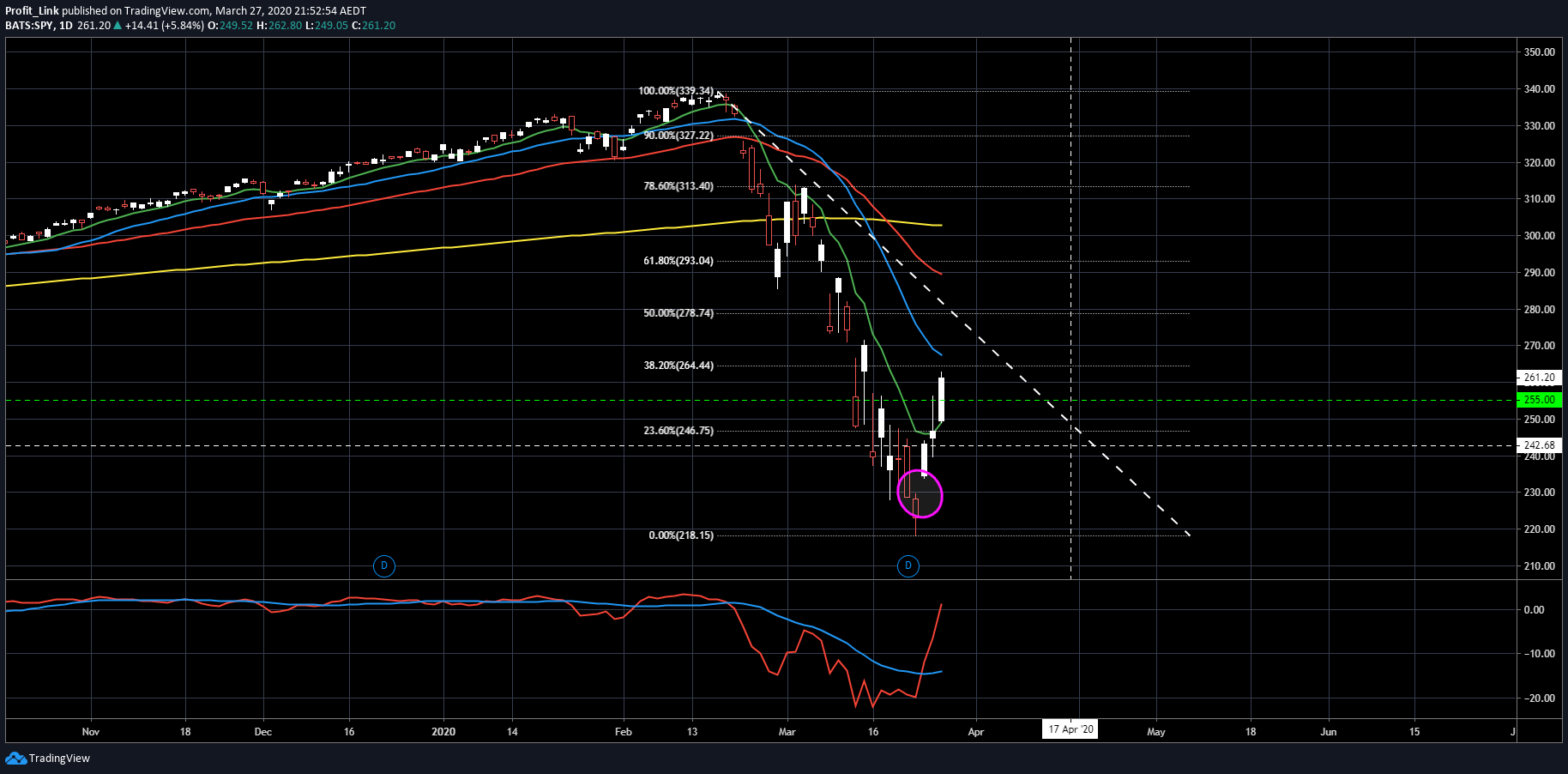
Task: Click the 230.00 price axis label
Action: tap(1540, 493)
